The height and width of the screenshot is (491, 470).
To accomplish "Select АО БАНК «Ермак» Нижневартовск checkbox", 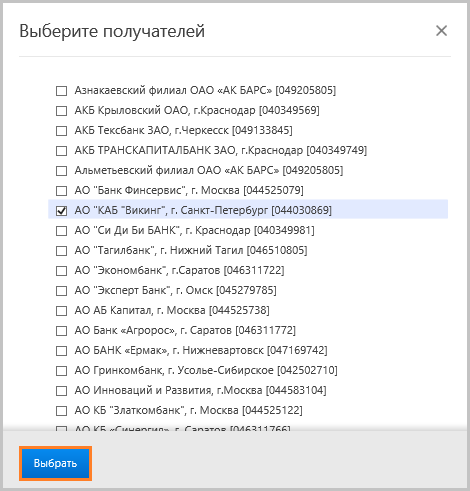I will tap(61, 351).
